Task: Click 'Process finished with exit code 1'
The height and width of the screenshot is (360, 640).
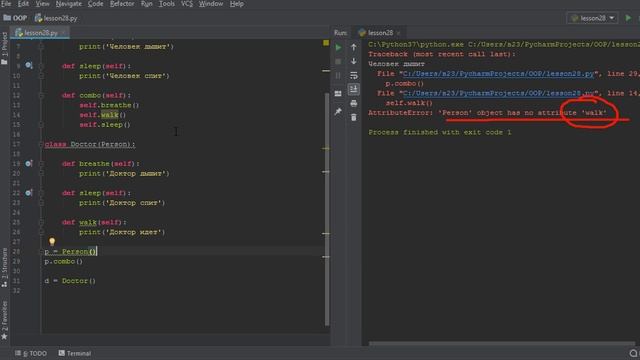Action: tap(440, 132)
